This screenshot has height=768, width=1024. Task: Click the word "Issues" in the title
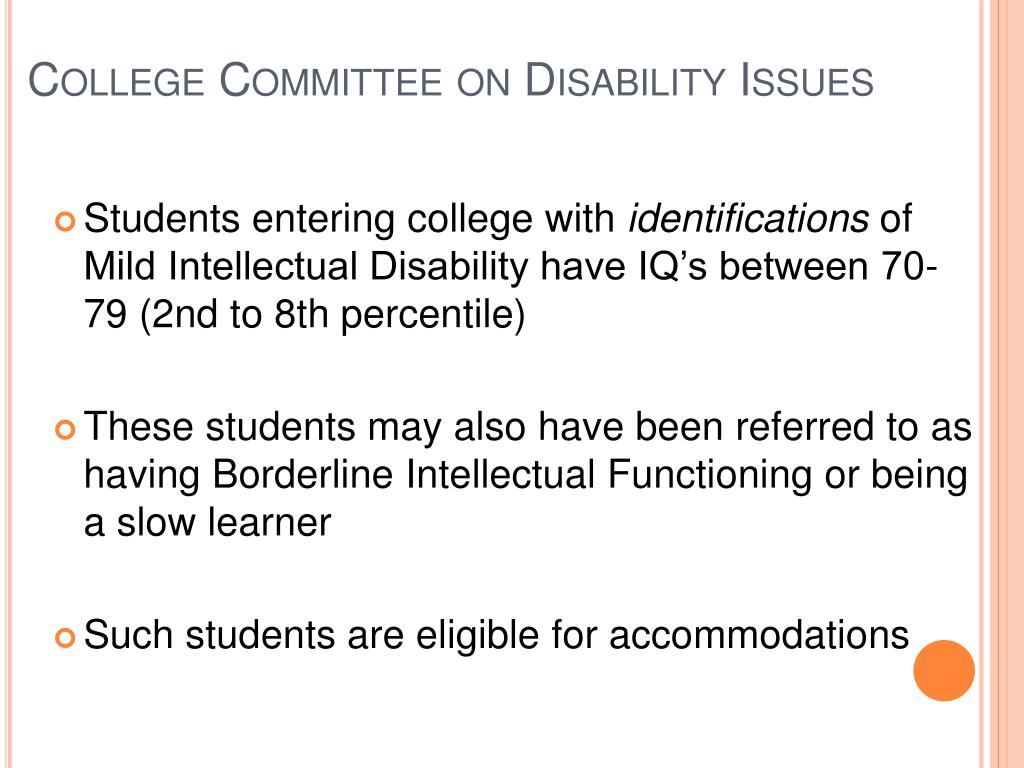click(807, 80)
